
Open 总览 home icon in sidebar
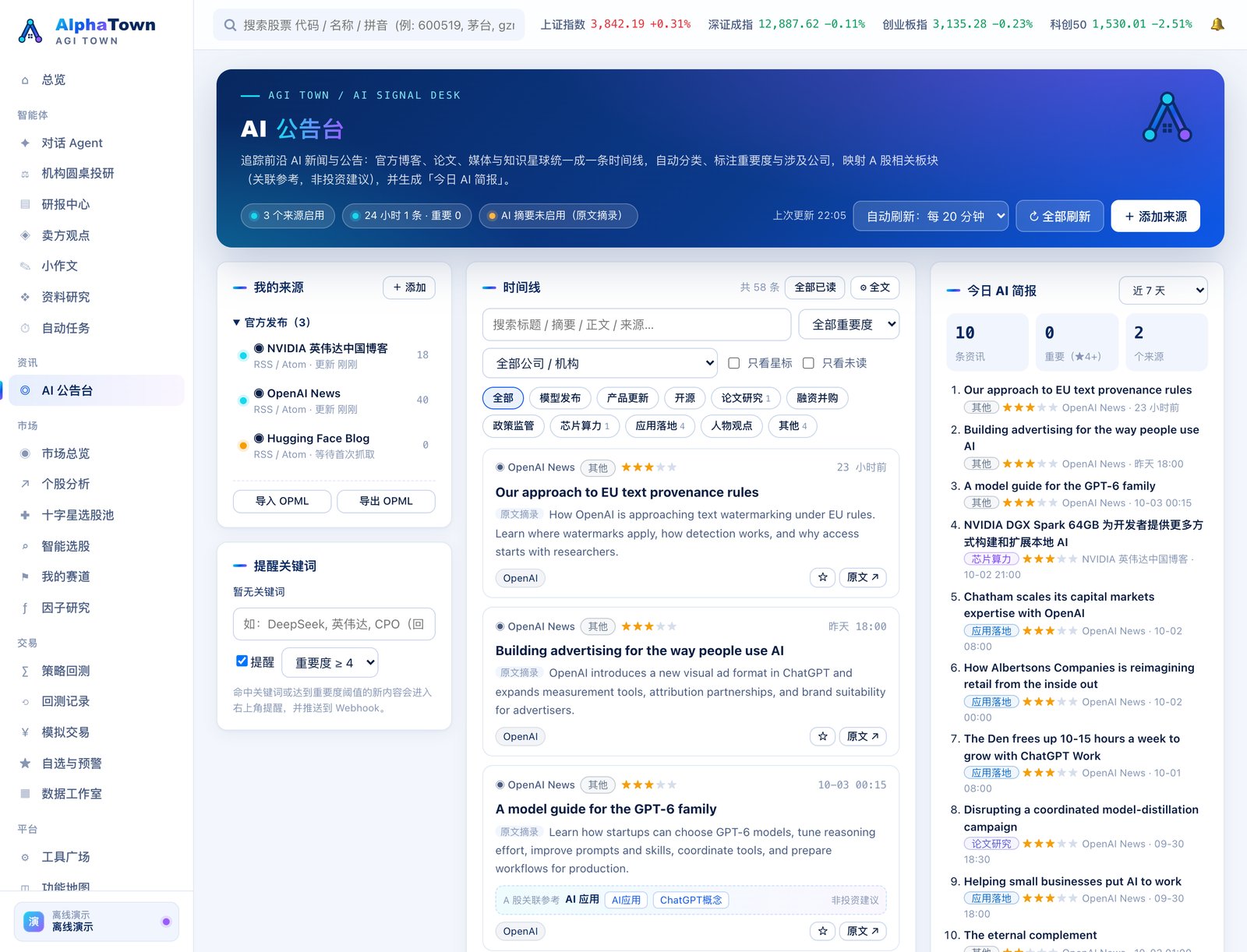pos(25,80)
